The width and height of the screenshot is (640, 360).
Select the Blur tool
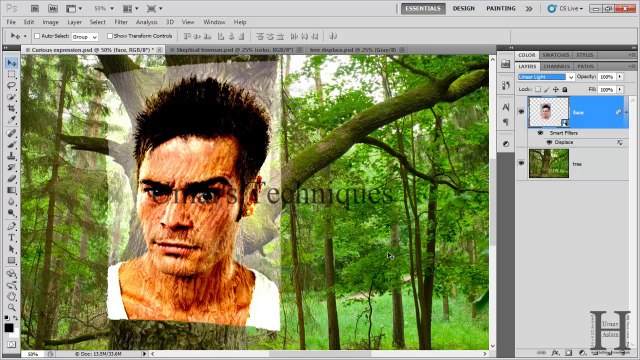coord(11,202)
